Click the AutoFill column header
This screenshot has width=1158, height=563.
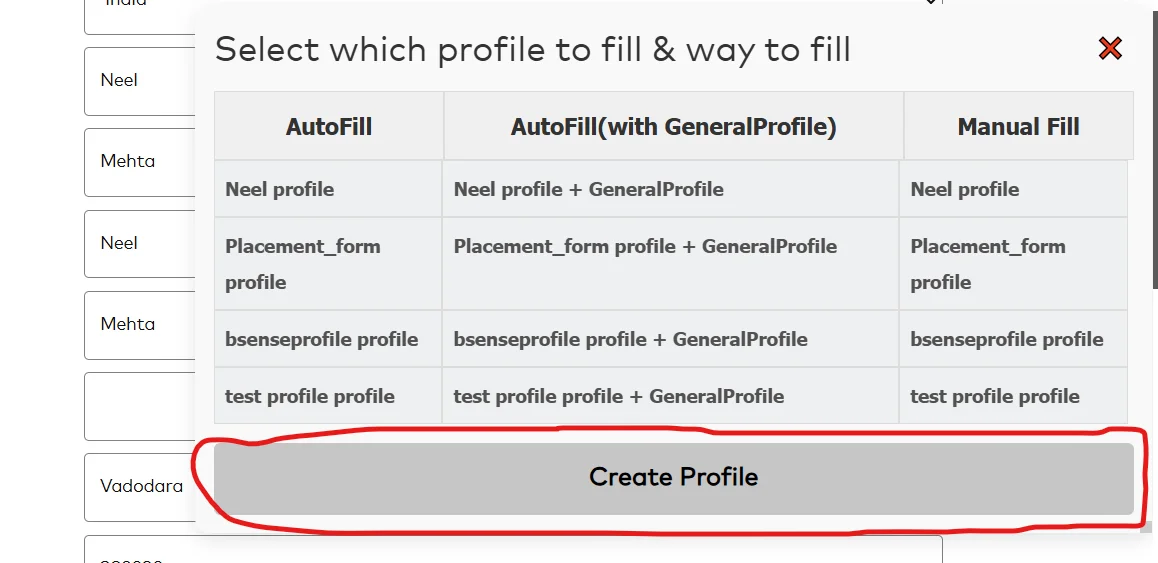[329, 127]
